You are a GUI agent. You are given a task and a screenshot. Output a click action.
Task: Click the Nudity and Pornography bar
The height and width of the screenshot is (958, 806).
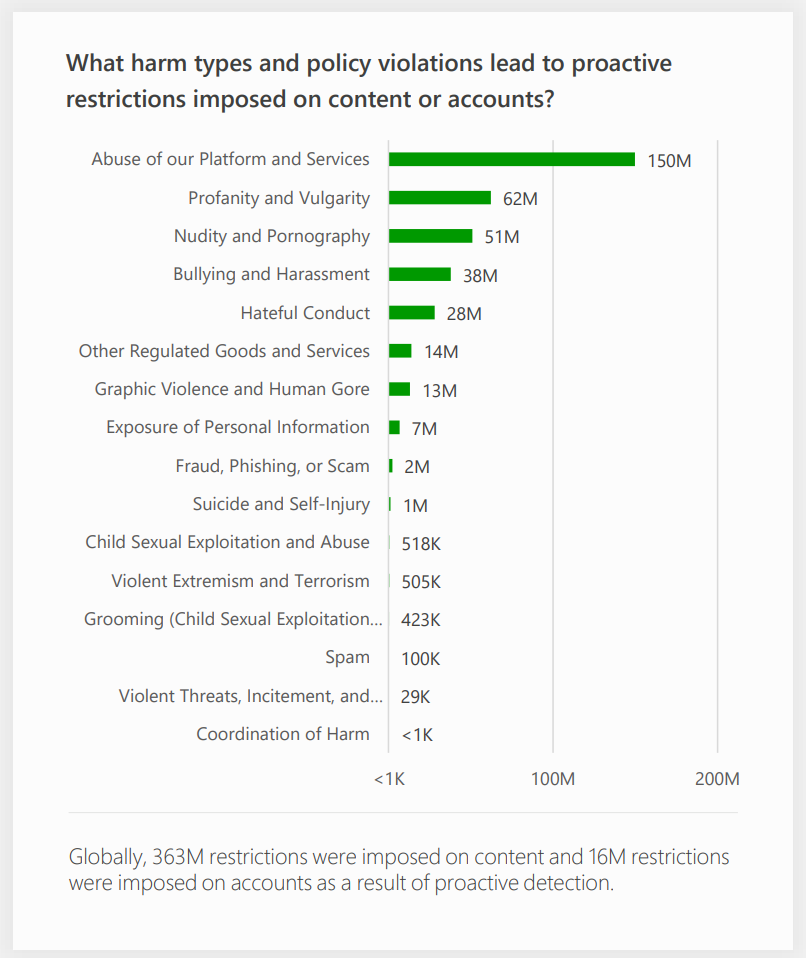pyautogui.click(x=430, y=236)
